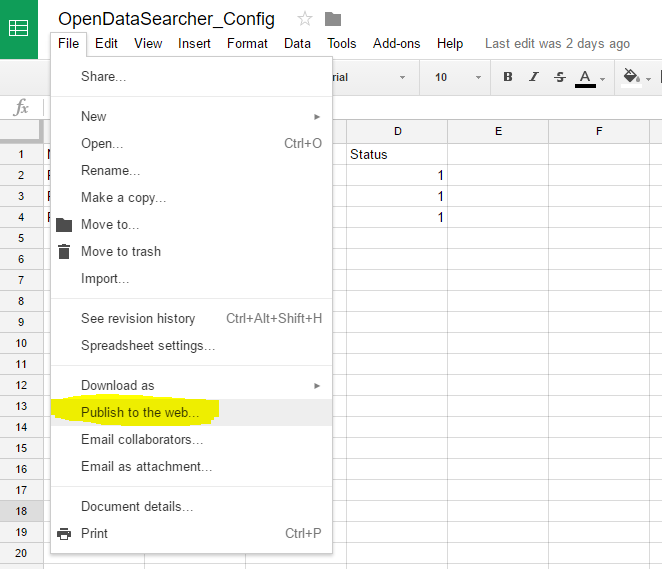
Task: Select column D header
Action: [397, 131]
